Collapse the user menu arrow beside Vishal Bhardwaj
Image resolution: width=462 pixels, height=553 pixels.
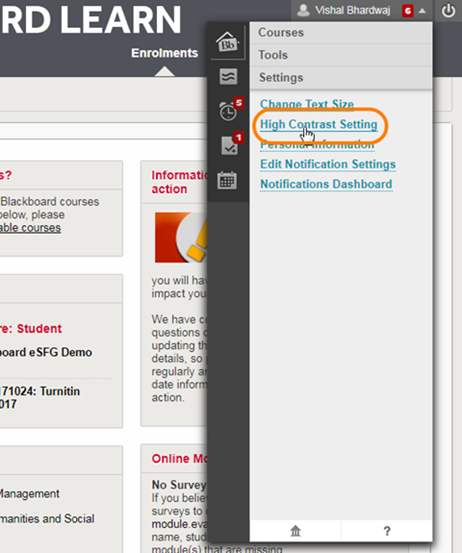click(422, 11)
